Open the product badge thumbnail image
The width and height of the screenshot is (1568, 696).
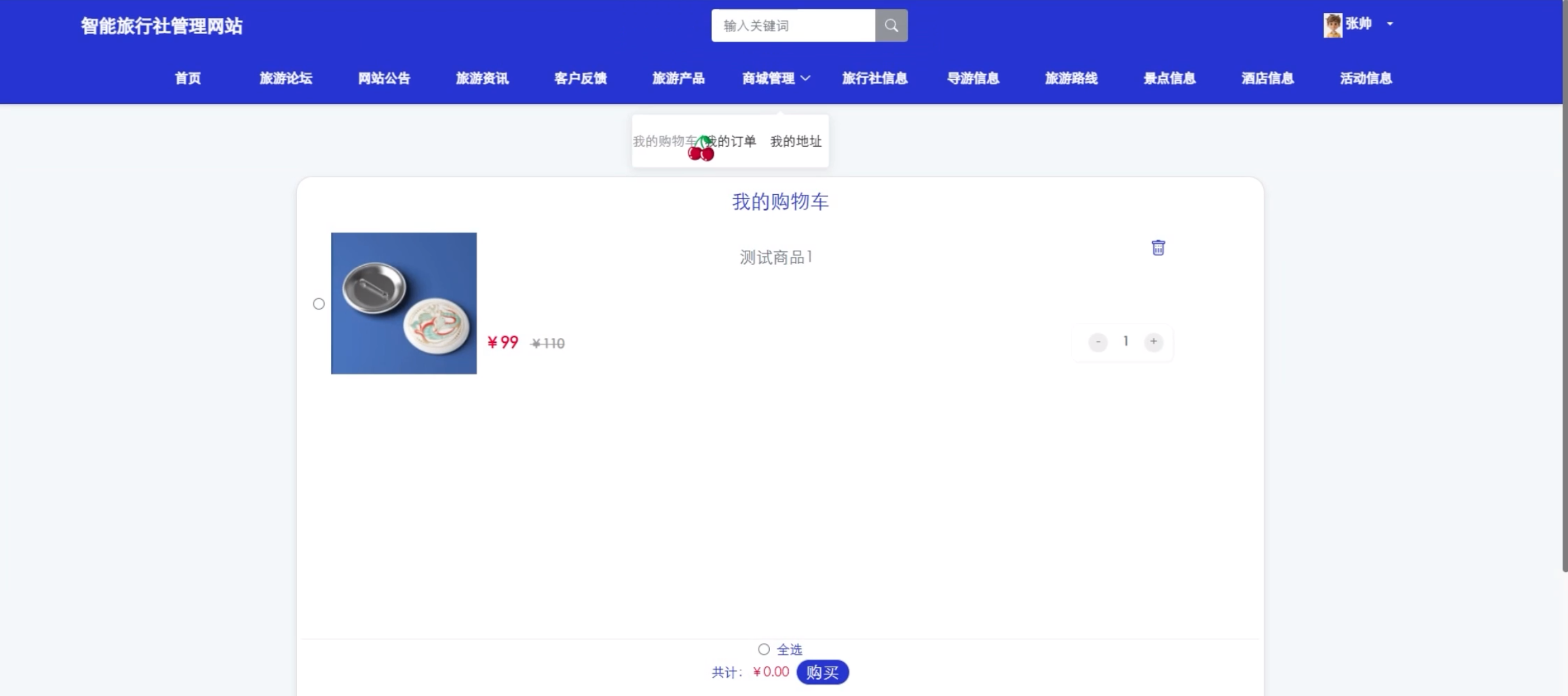coord(403,303)
